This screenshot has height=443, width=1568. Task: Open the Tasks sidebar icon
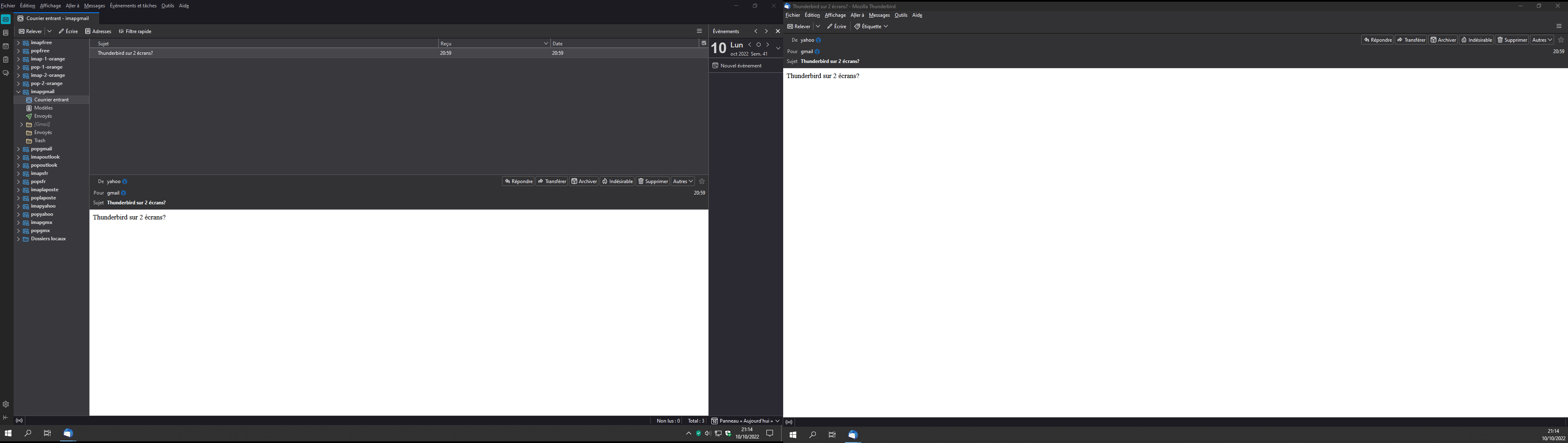[5, 60]
